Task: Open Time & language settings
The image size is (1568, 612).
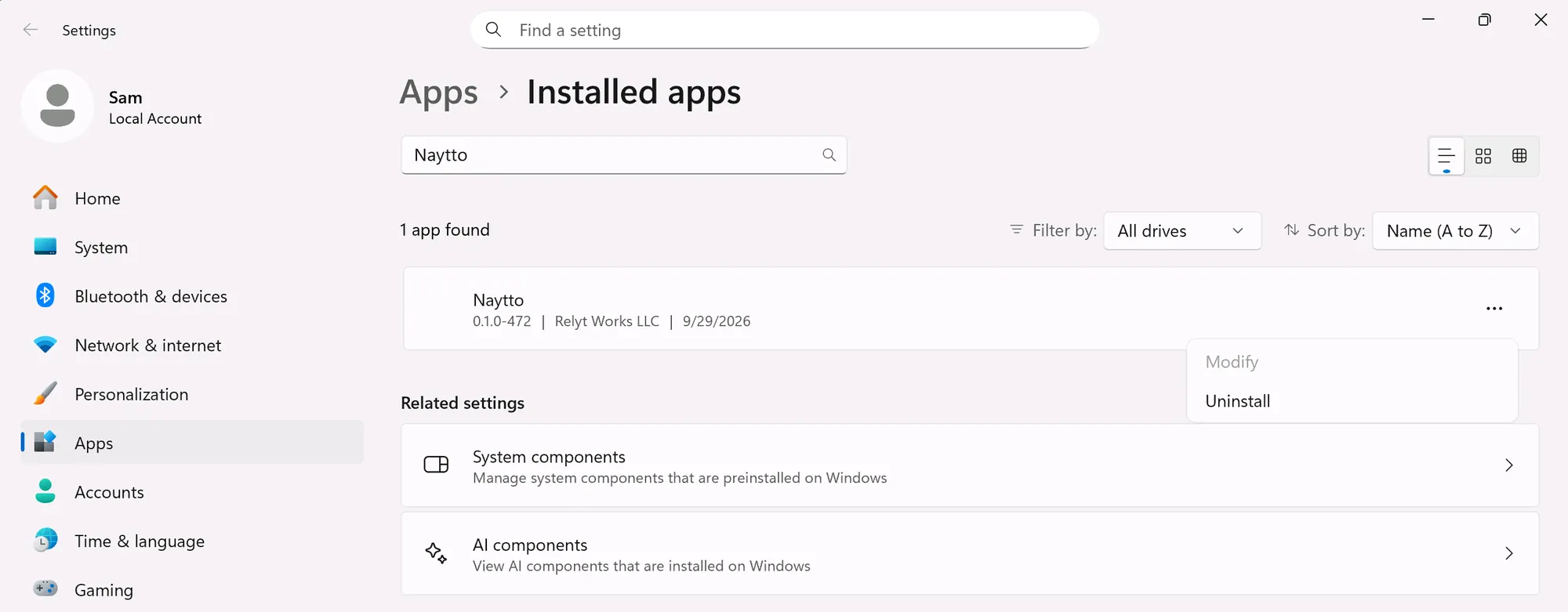Action: point(192,541)
